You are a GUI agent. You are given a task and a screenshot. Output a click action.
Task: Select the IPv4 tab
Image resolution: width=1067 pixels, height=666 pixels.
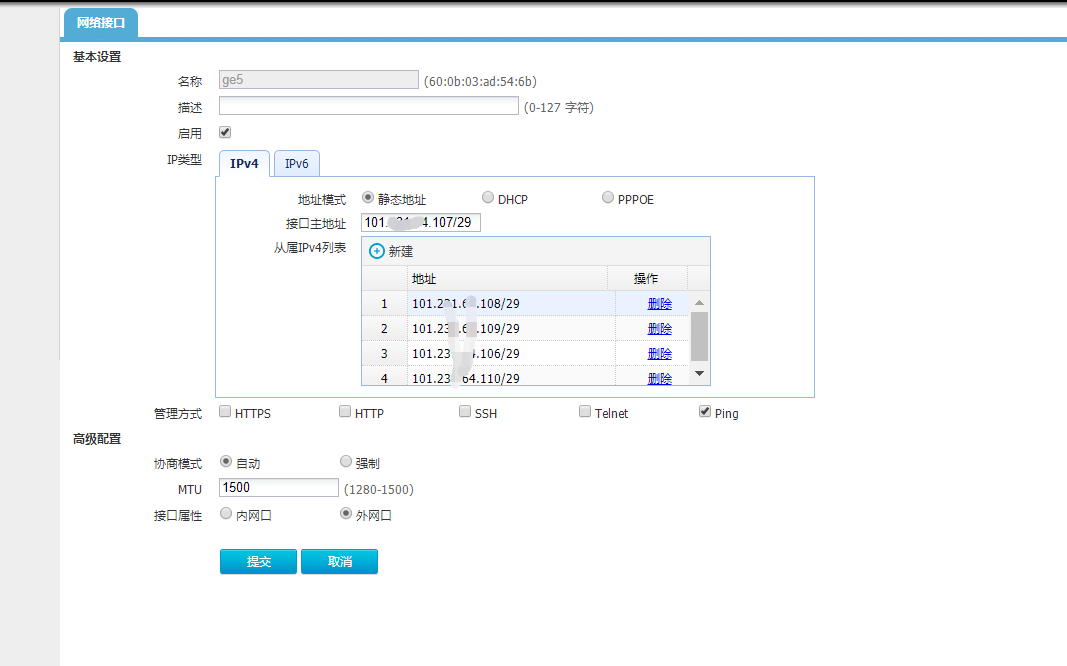[244, 164]
